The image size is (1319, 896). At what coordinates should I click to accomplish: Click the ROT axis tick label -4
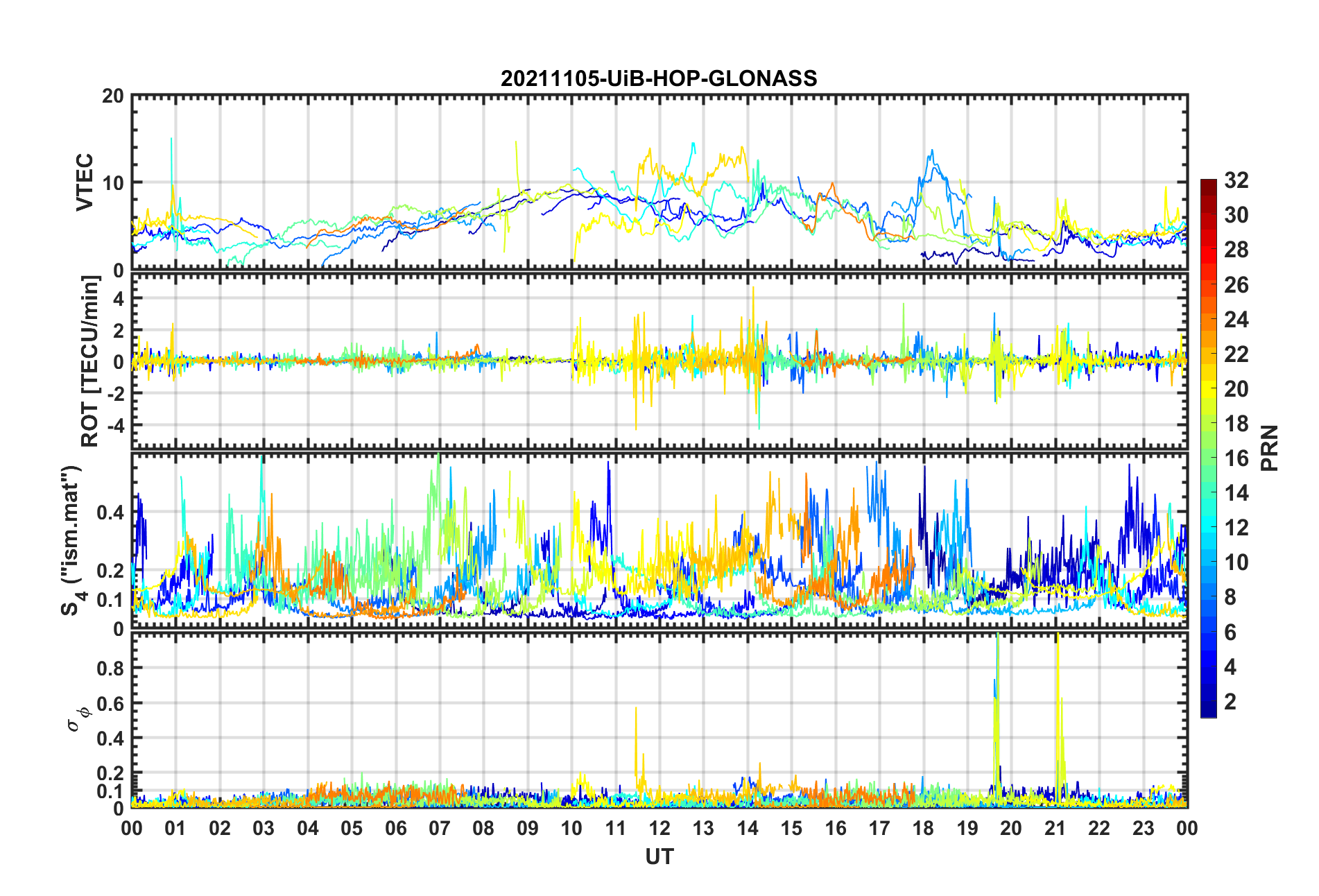click(x=114, y=424)
